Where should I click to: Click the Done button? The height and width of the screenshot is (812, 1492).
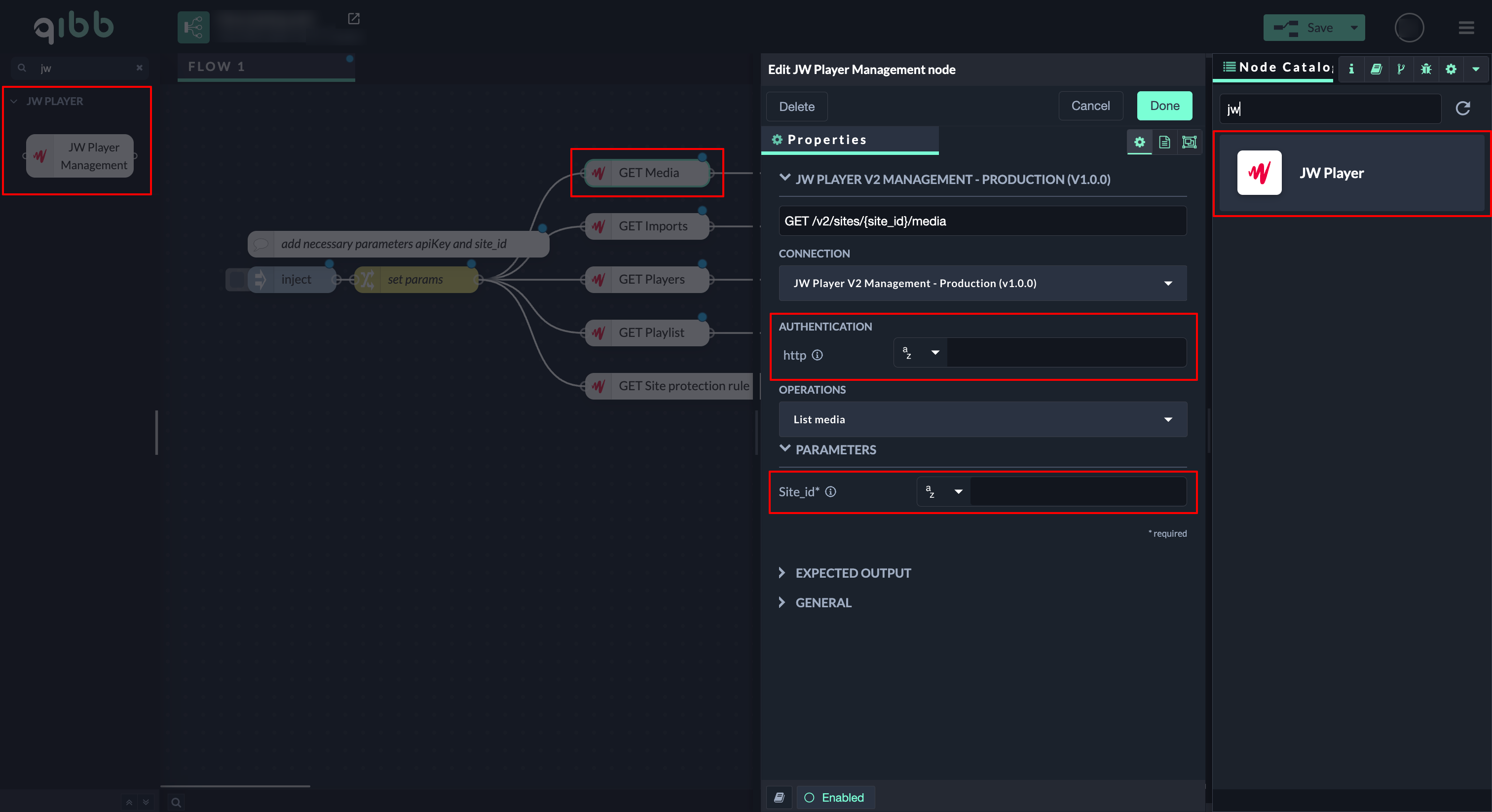pyautogui.click(x=1164, y=106)
